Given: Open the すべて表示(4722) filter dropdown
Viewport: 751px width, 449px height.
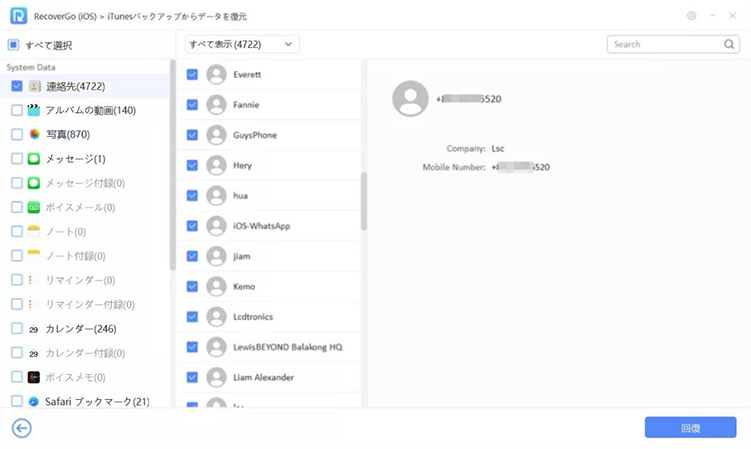Looking at the screenshot, I should pyautogui.click(x=242, y=44).
